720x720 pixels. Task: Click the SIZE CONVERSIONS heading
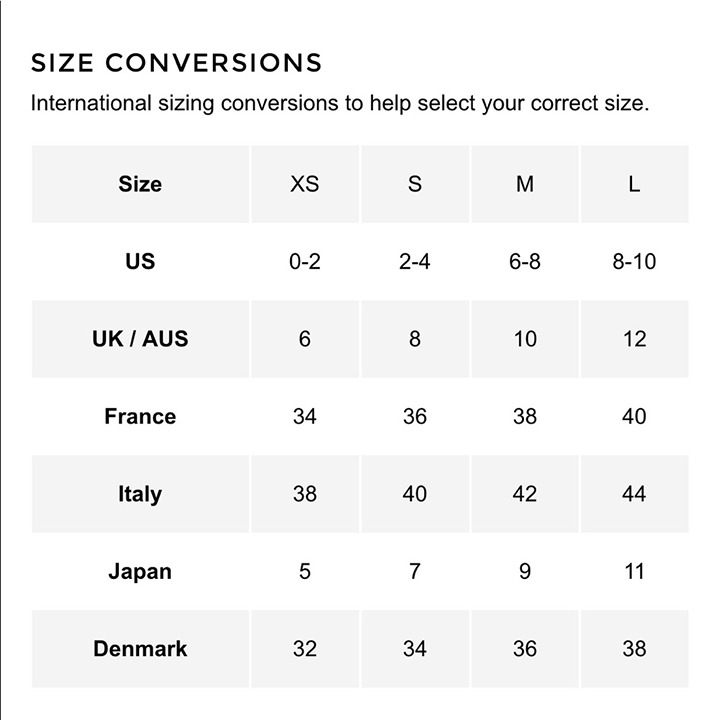click(176, 62)
